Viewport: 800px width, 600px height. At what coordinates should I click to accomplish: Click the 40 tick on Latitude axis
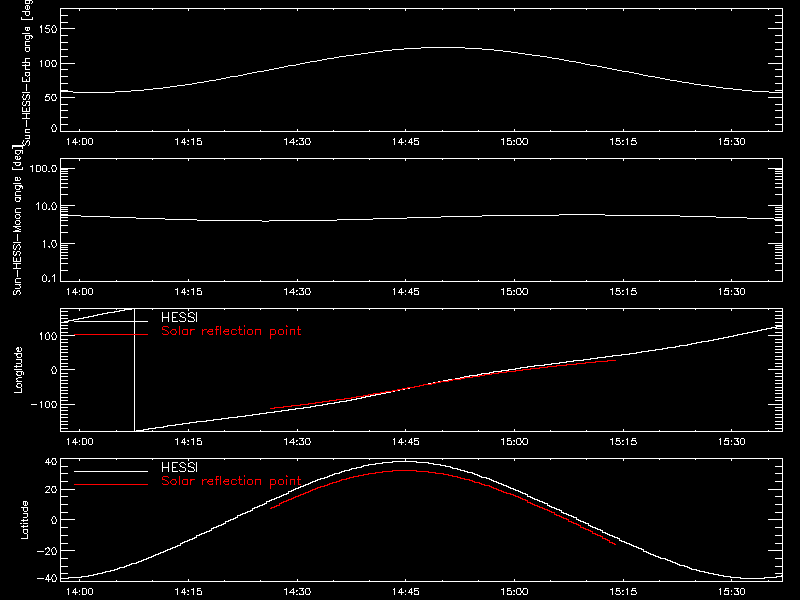coord(51,462)
